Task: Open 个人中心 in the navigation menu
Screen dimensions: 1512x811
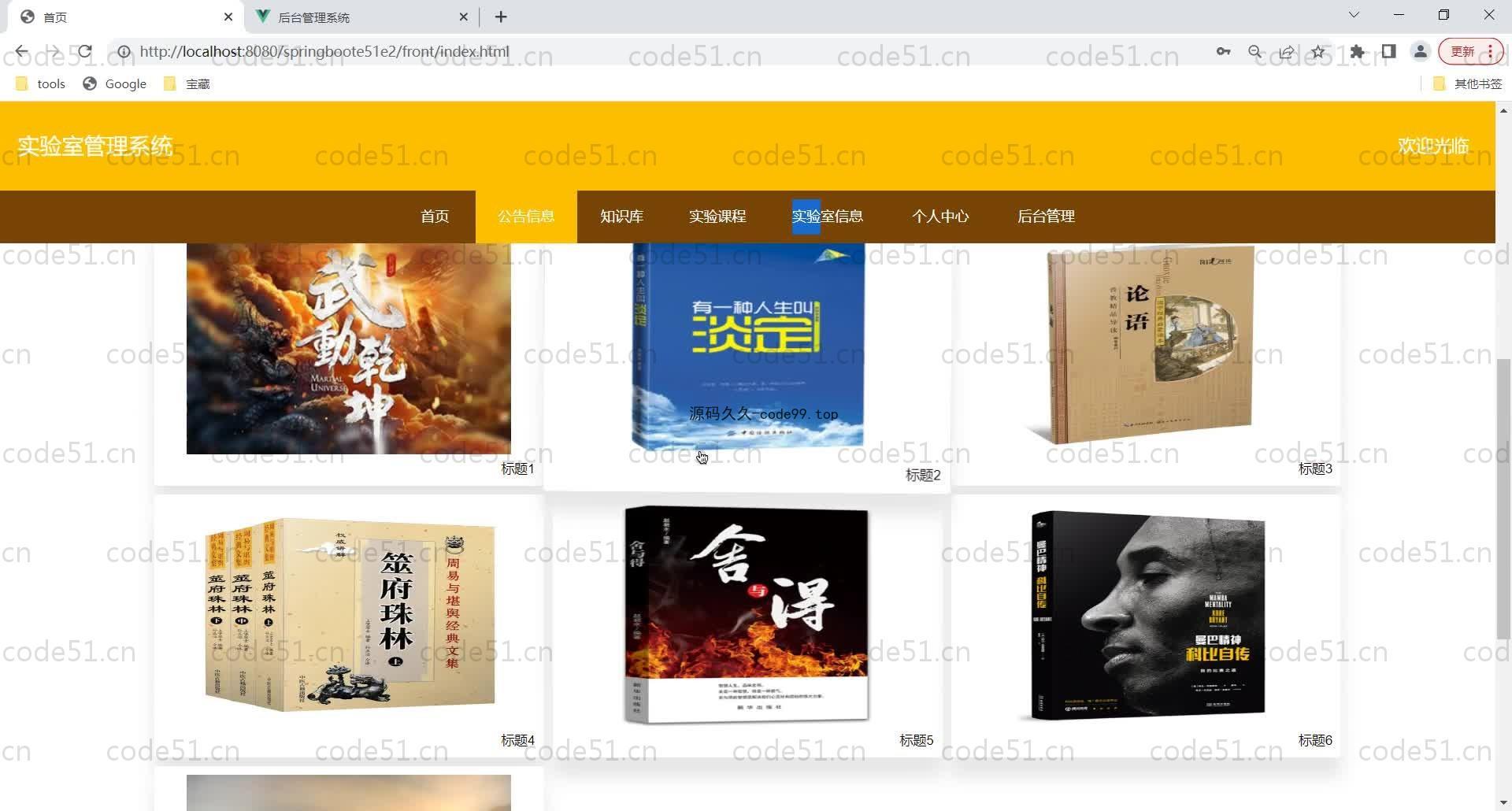Action: click(x=940, y=217)
